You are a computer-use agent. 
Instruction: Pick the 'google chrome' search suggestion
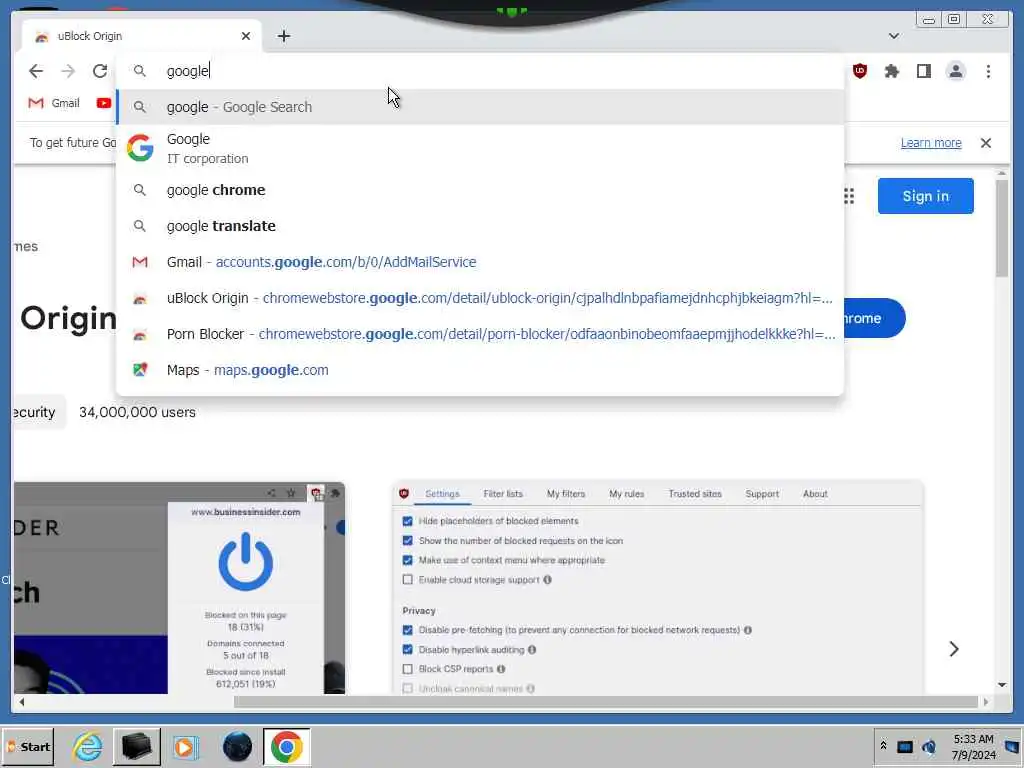[x=480, y=190]
